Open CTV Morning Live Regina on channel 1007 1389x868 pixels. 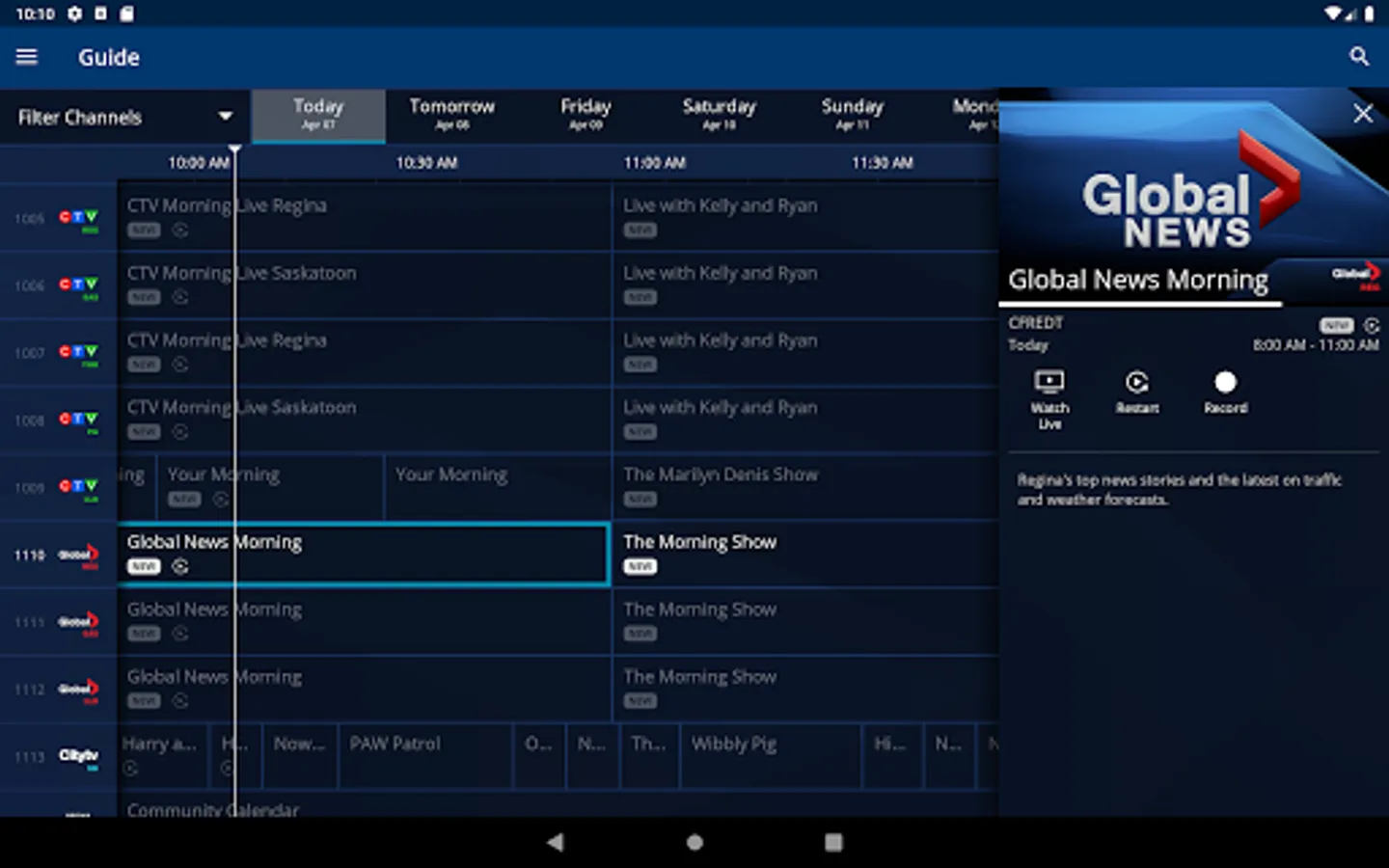[365, 353]
